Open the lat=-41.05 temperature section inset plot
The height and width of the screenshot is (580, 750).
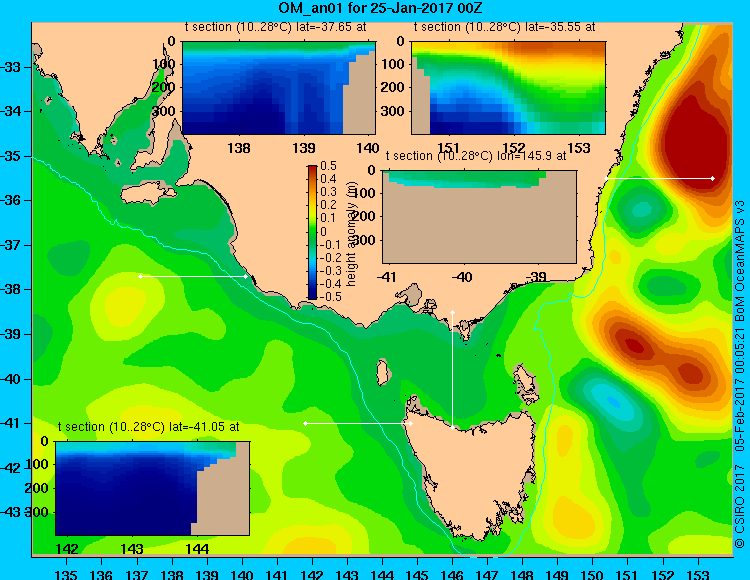(x=152, y=488)
